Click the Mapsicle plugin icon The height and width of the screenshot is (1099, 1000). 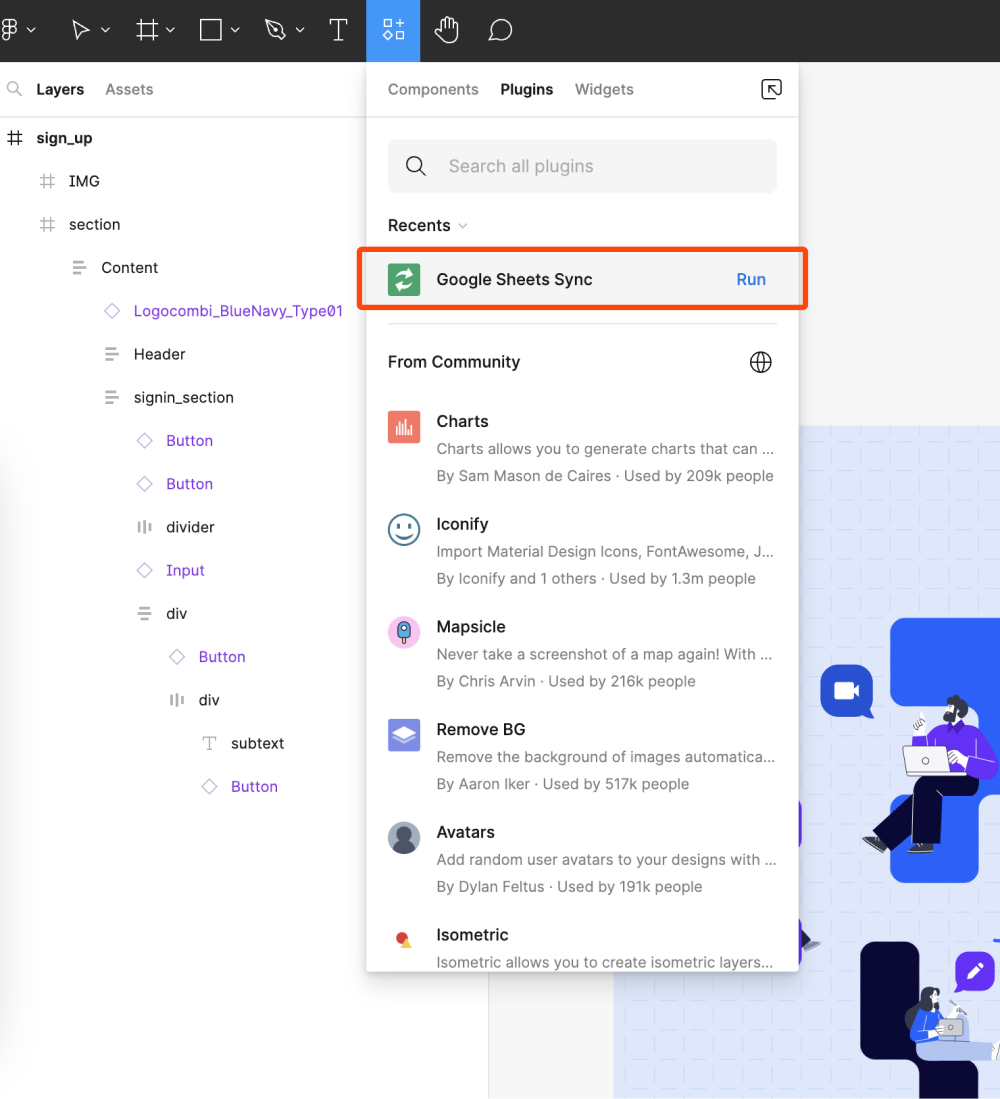tap(404, 632)
